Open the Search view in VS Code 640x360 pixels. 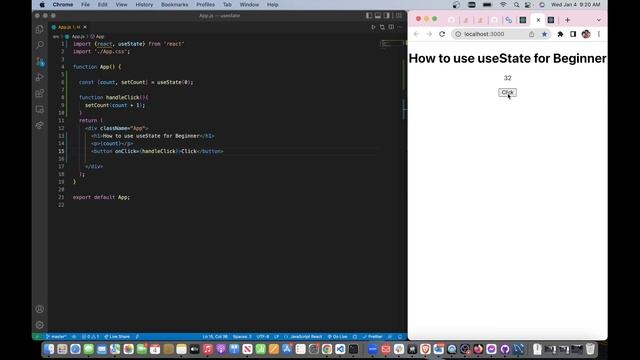[x=40, y=45]
